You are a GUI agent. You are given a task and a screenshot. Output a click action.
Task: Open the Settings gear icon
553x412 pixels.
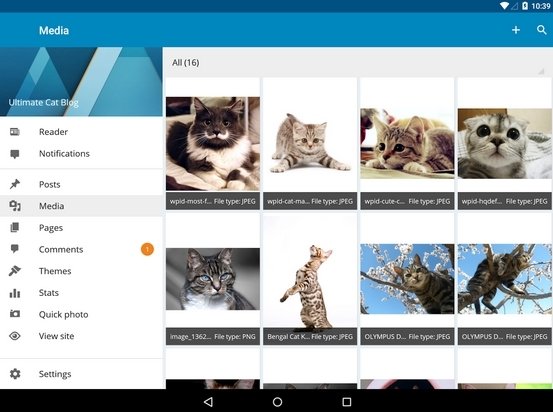[x=15, y=374]
